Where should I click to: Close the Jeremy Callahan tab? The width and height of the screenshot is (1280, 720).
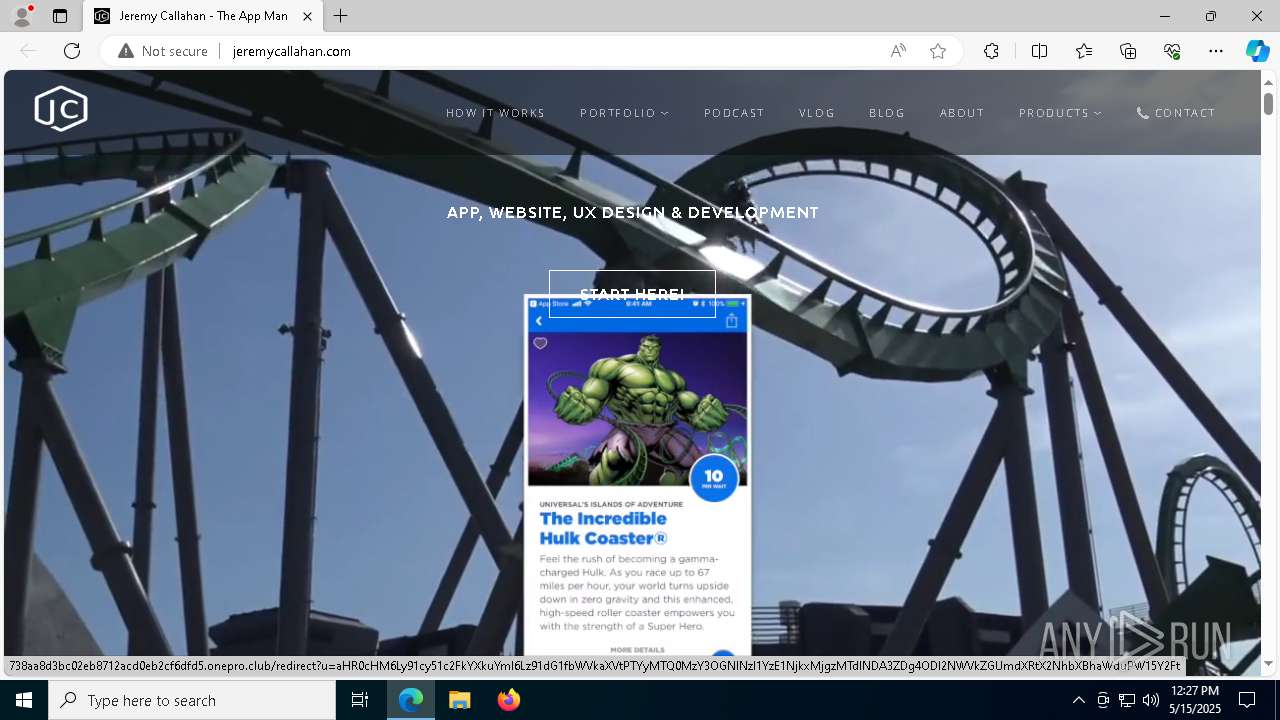click(307, 16)
